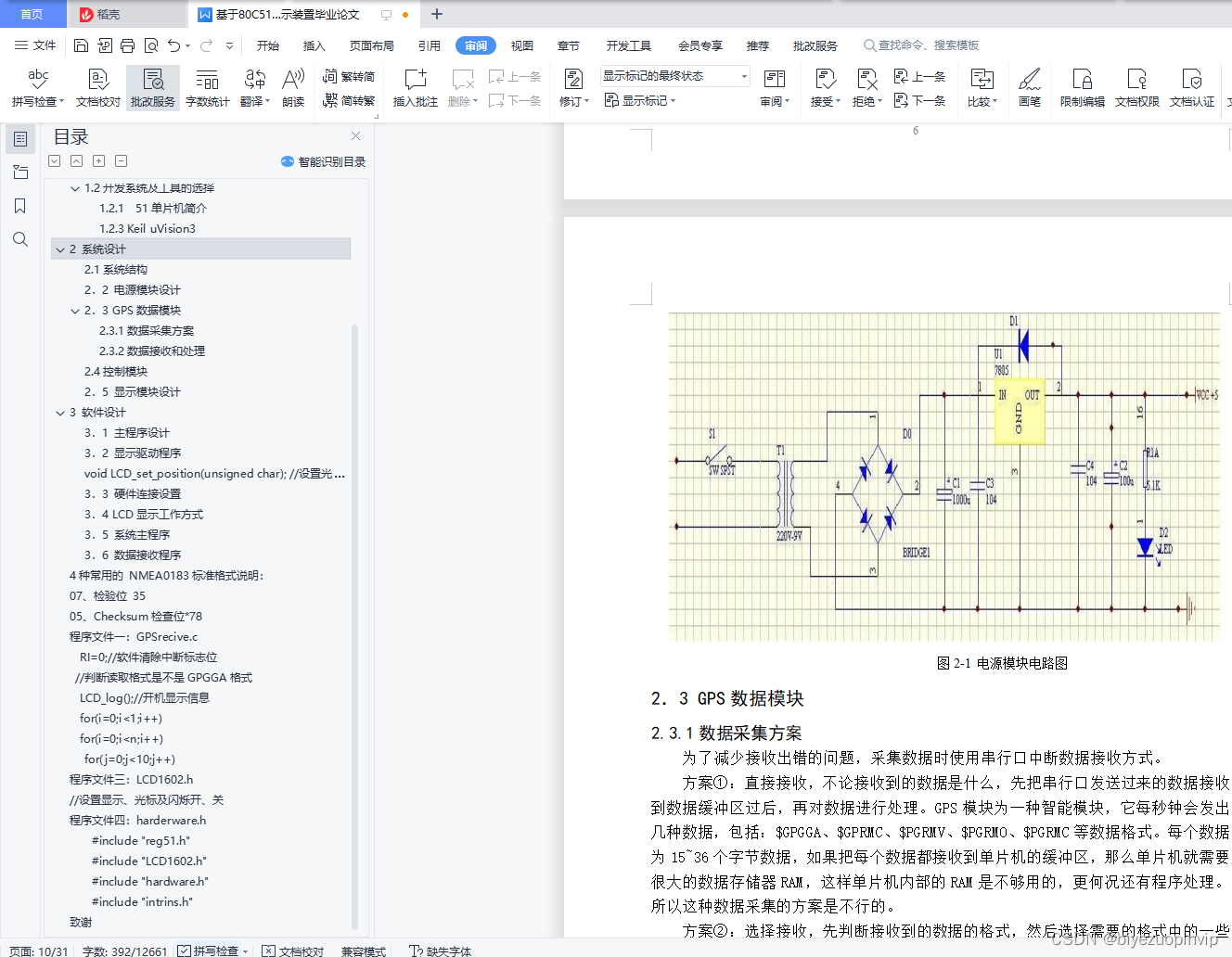Insert a comment annotation

(x=415, y=87)
